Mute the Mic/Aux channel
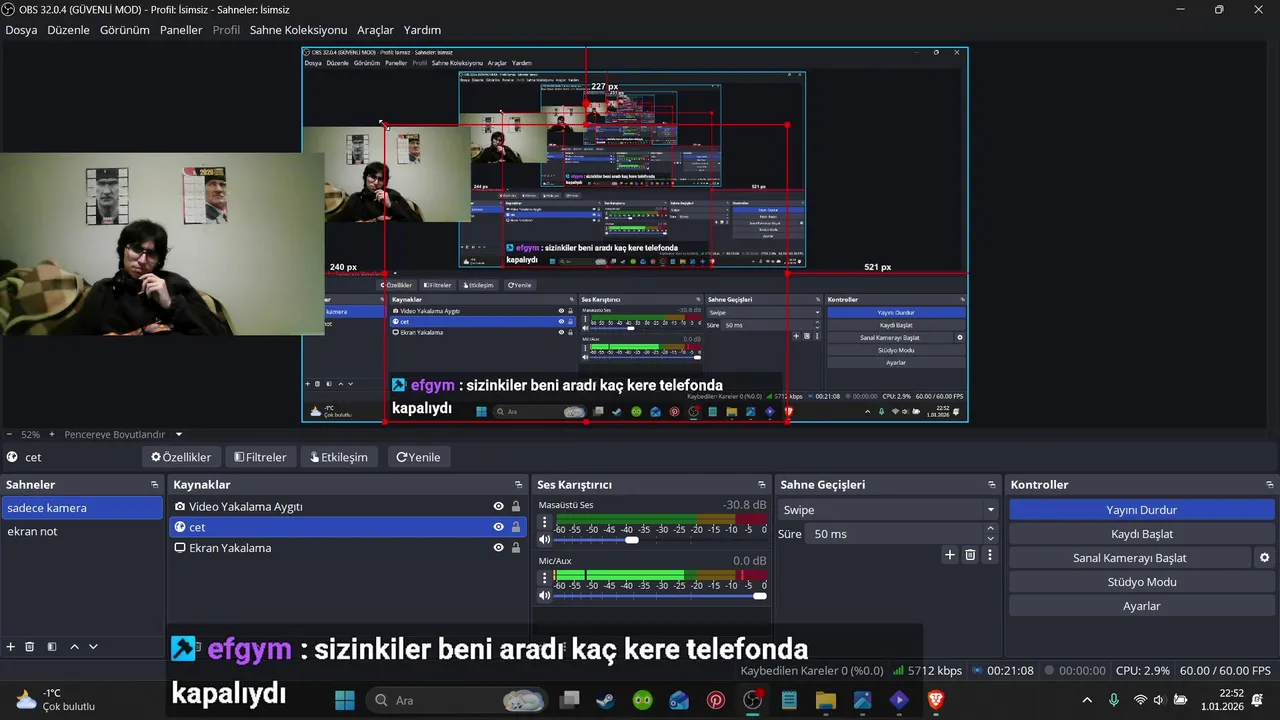The height and width of the screenshot is (720, 1280). coord(545,596)
